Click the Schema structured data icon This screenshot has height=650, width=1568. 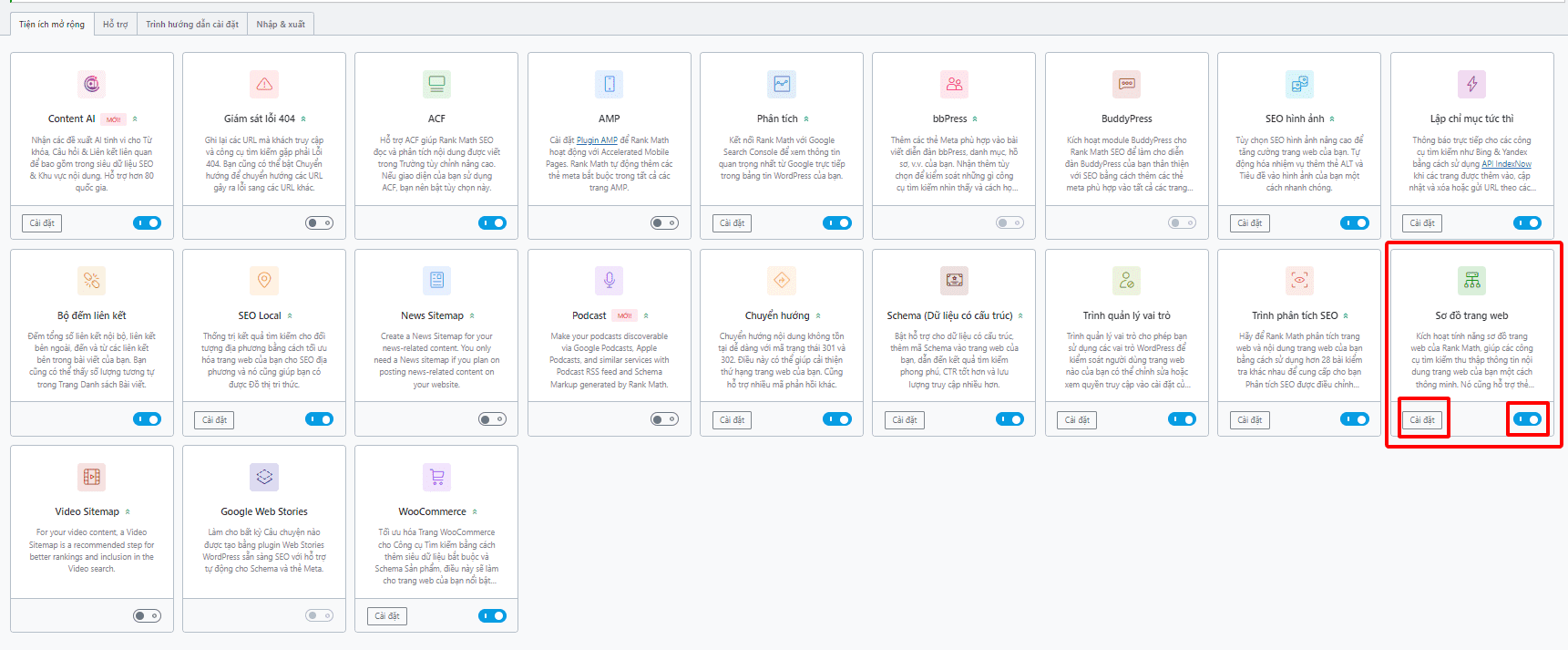[954, 280]
